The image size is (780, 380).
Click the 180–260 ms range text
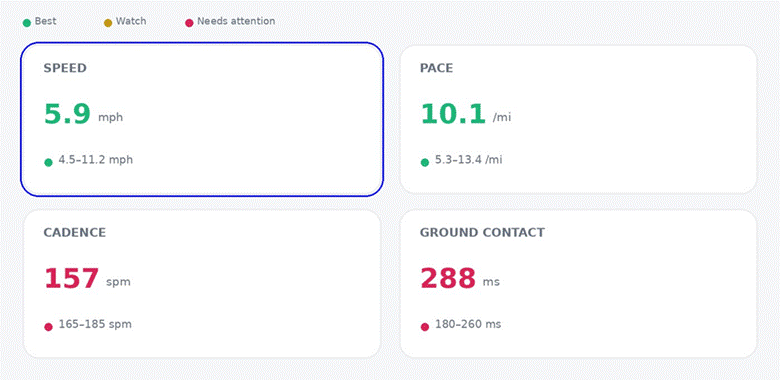tap(468, 324)
